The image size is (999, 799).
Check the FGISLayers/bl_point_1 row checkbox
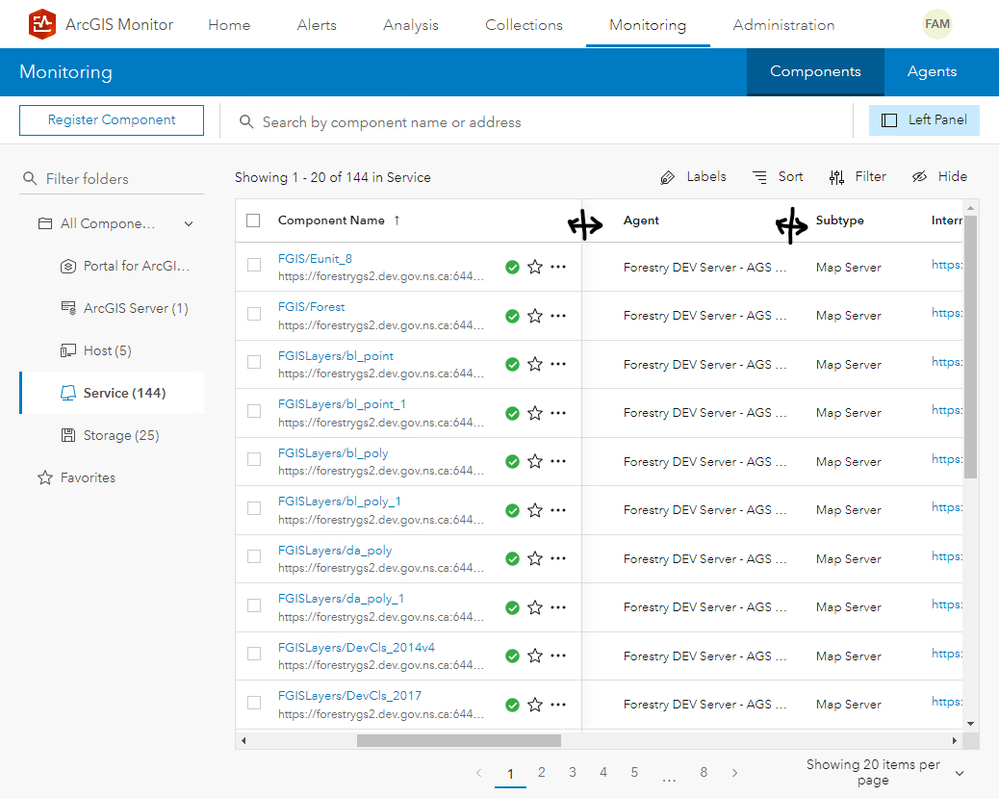coord(254,410)
